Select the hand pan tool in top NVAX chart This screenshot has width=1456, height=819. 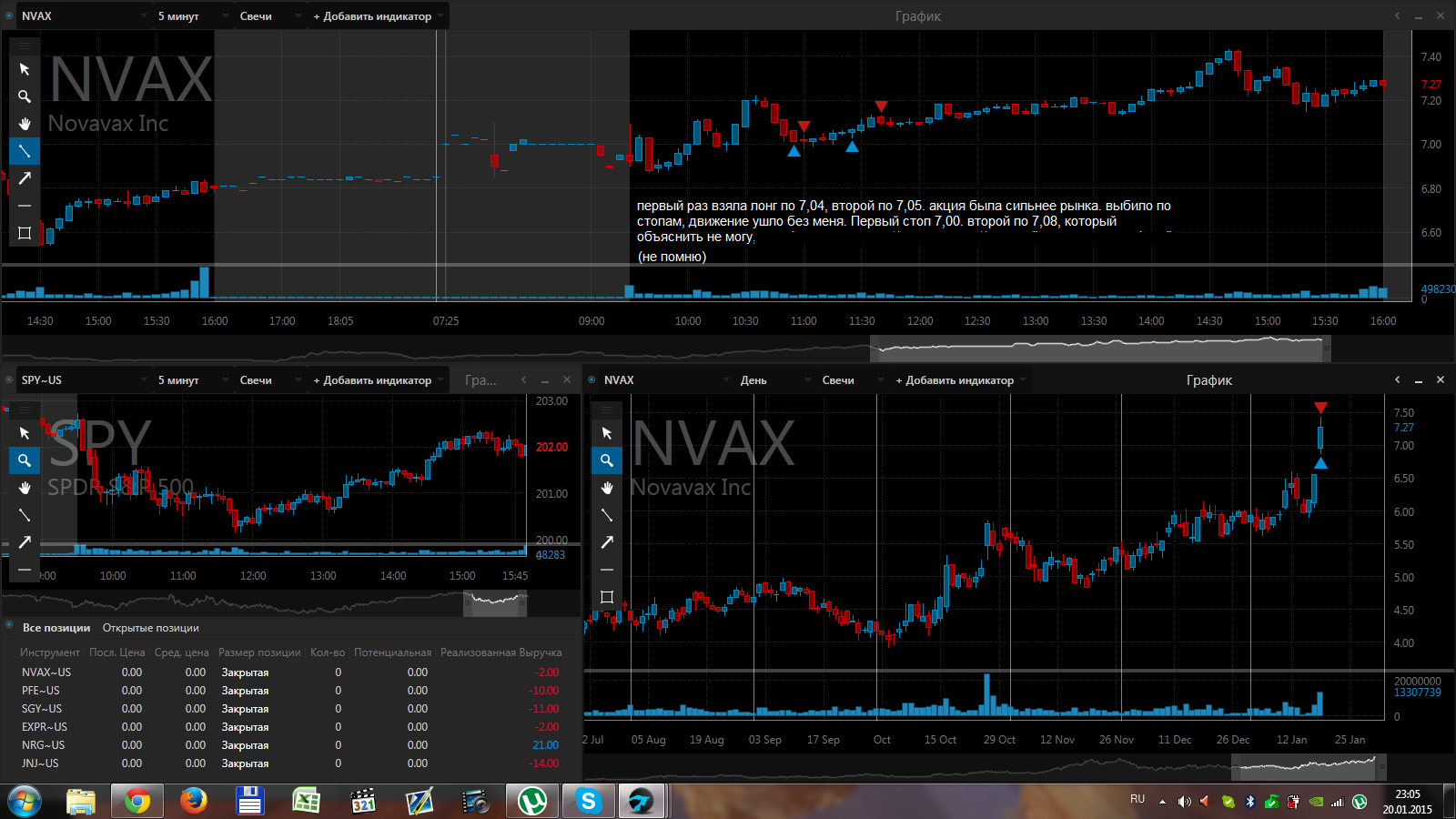click(25, 124)
